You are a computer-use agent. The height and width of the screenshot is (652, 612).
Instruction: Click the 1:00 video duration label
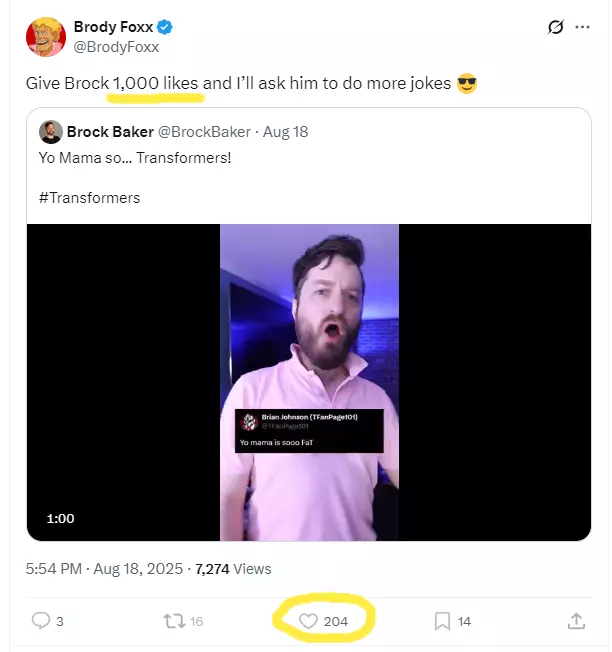(x=60, y=518)
